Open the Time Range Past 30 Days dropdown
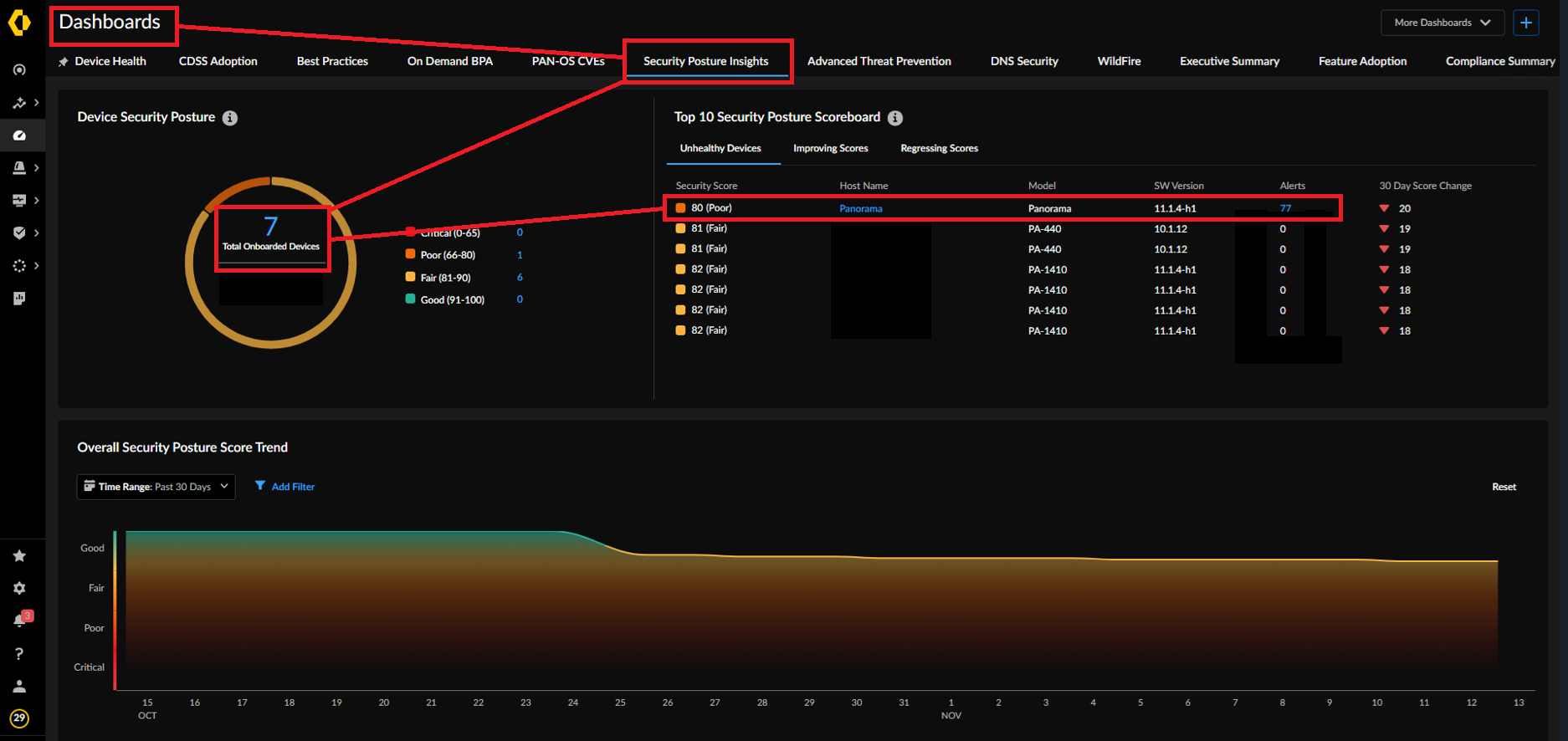Viewport: 1568px width, 741px height. 156,487
